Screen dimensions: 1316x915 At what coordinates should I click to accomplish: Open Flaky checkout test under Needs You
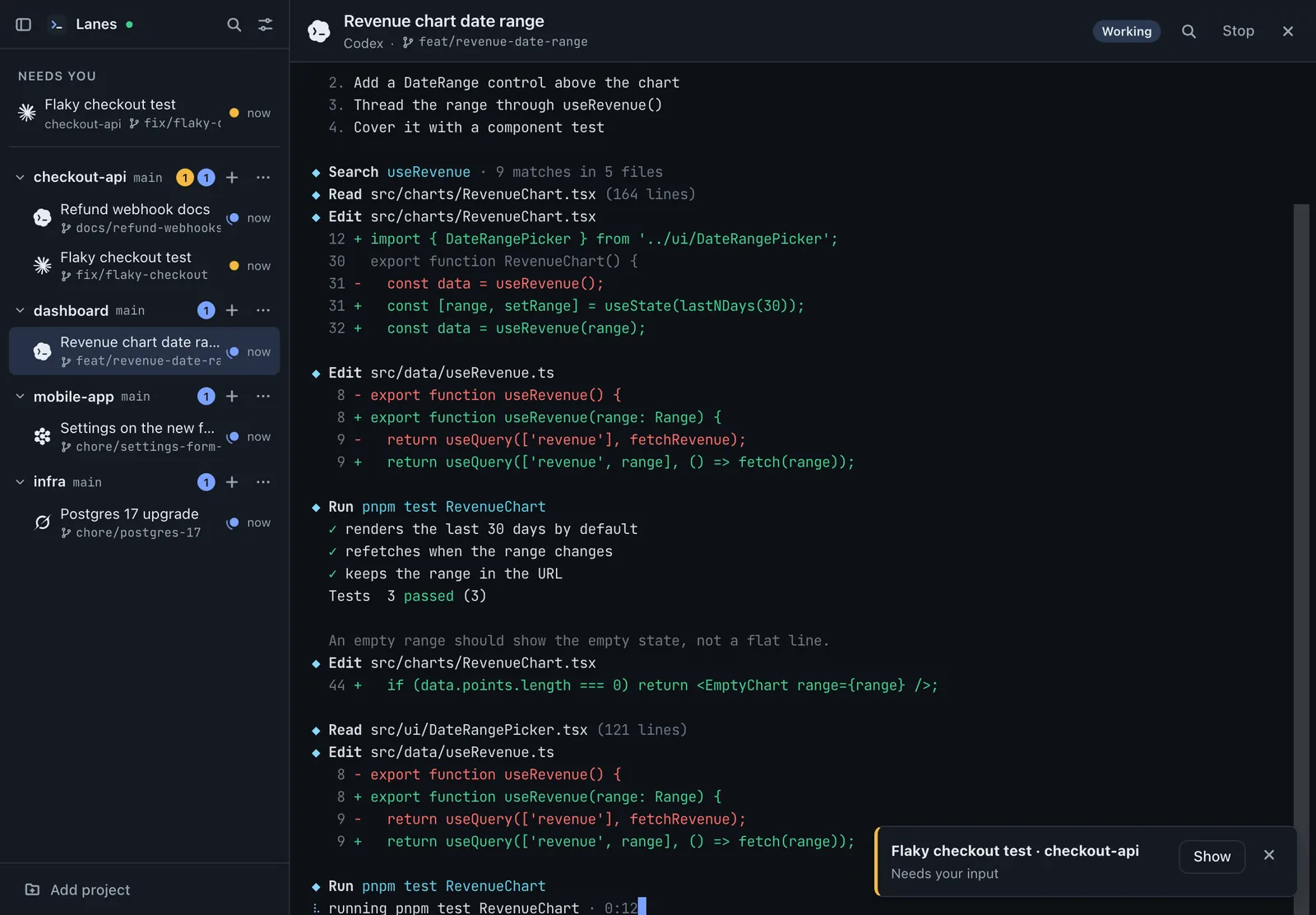coord(144,113)
